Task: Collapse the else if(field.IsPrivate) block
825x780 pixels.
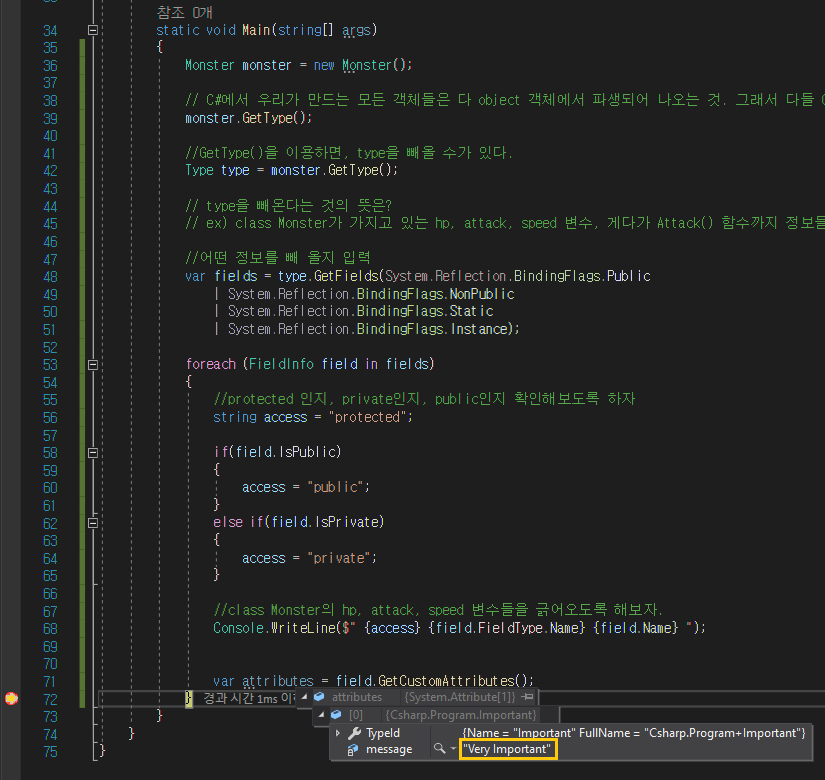Action: (x=93, y=523)
